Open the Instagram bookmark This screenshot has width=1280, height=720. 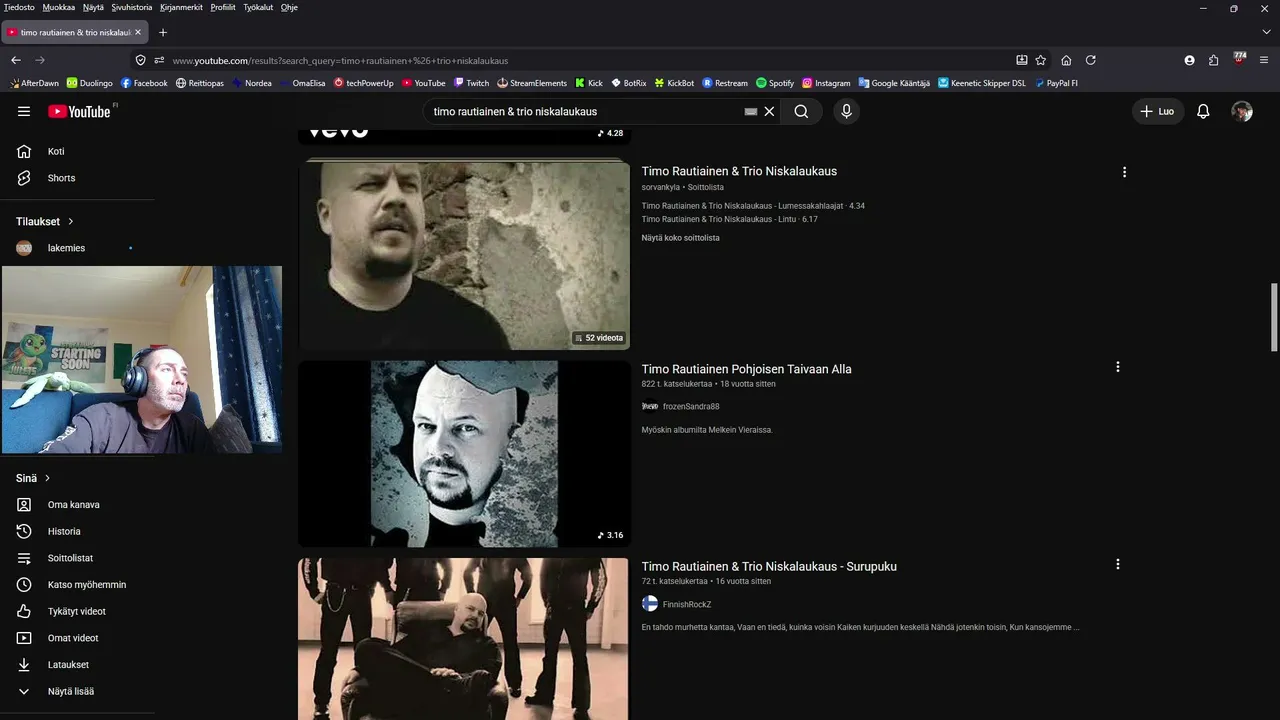click(826, 83)
